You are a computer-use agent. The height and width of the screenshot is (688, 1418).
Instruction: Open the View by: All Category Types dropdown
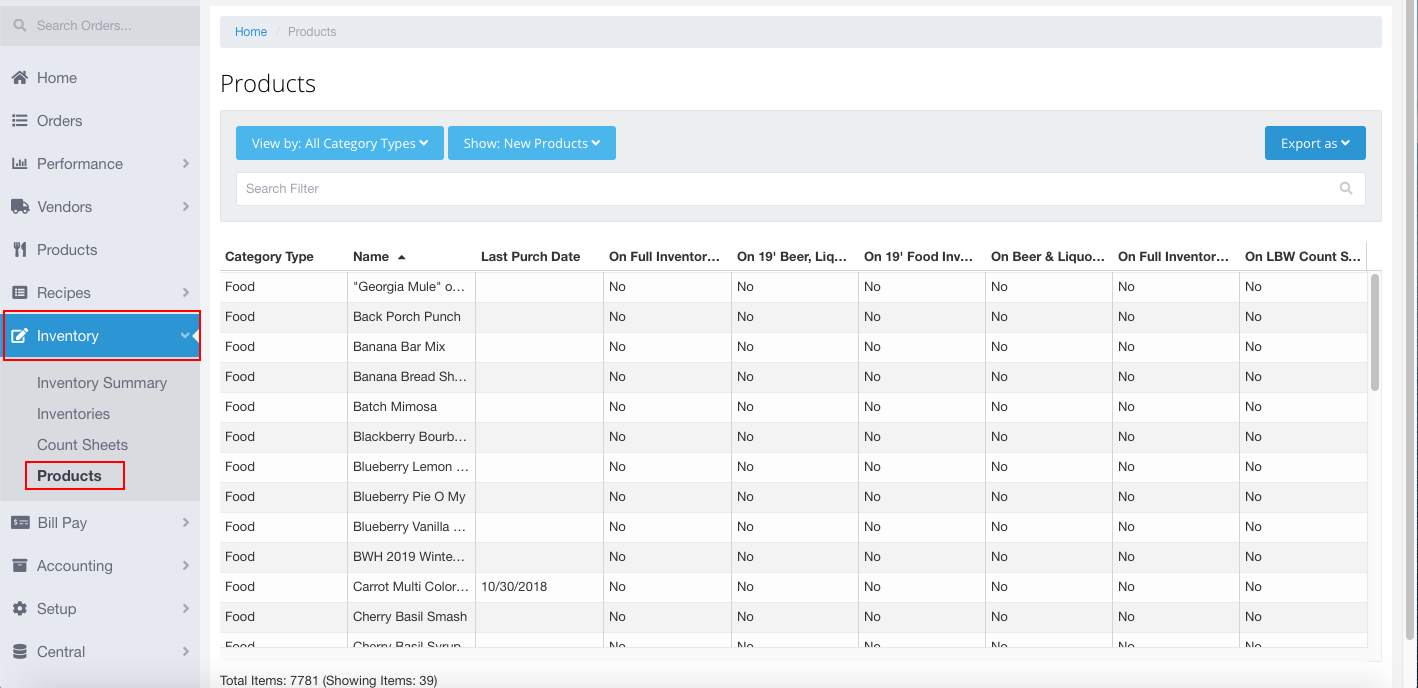pos(339,143)
